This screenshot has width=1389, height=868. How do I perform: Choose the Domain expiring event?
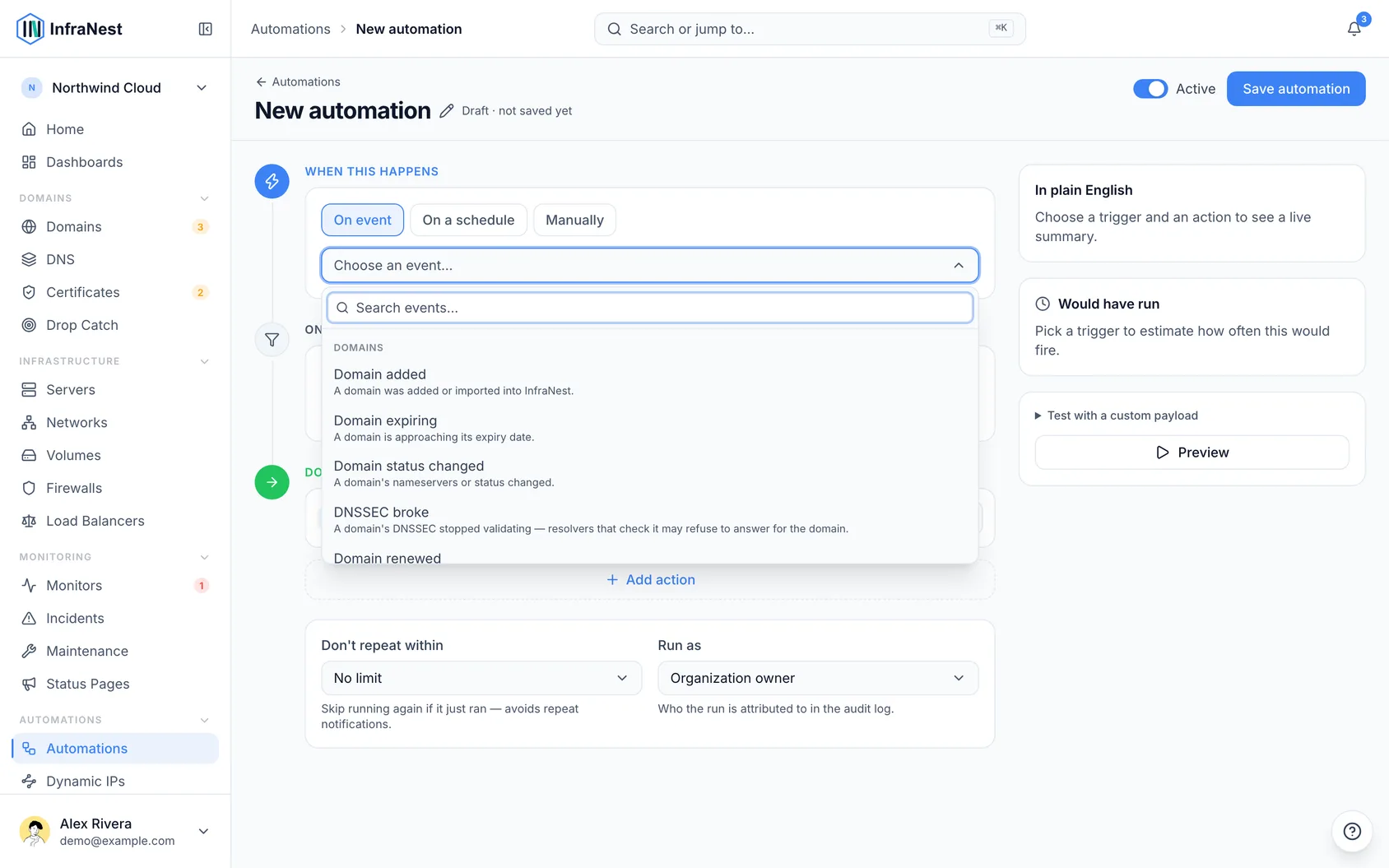tap(649, 428)
